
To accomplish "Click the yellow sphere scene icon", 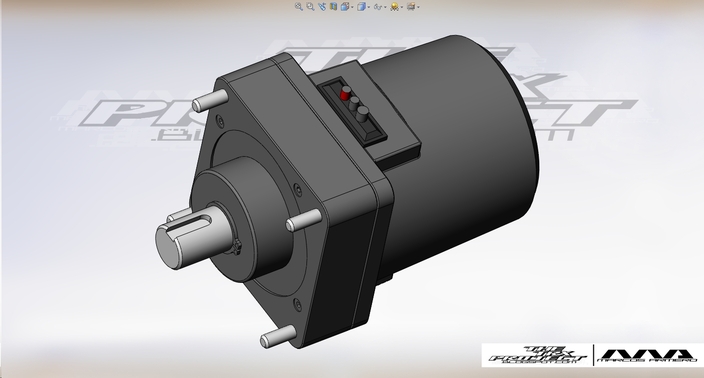I will (x=395, y=6).
